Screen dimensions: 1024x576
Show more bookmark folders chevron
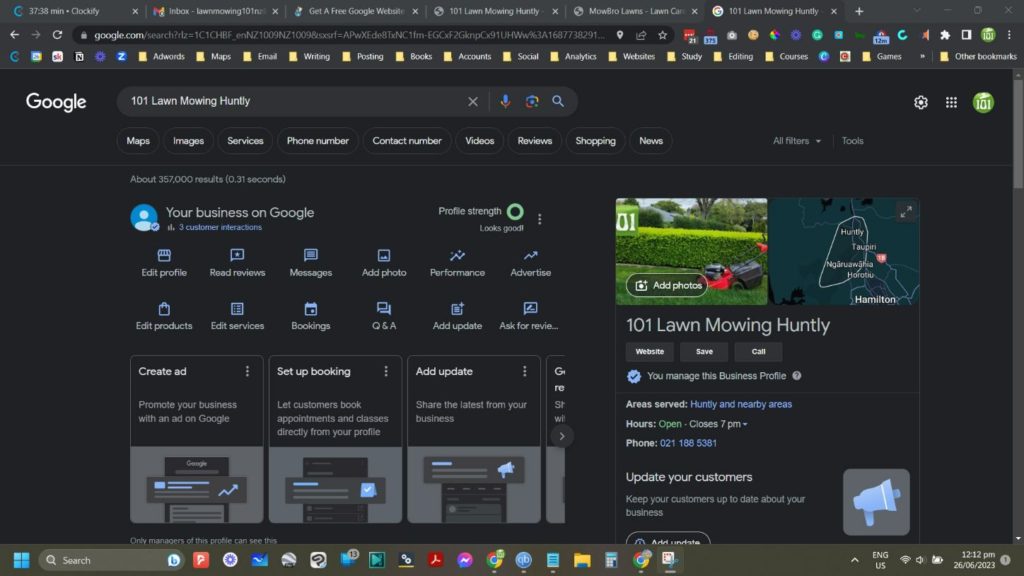click(922, 56)
